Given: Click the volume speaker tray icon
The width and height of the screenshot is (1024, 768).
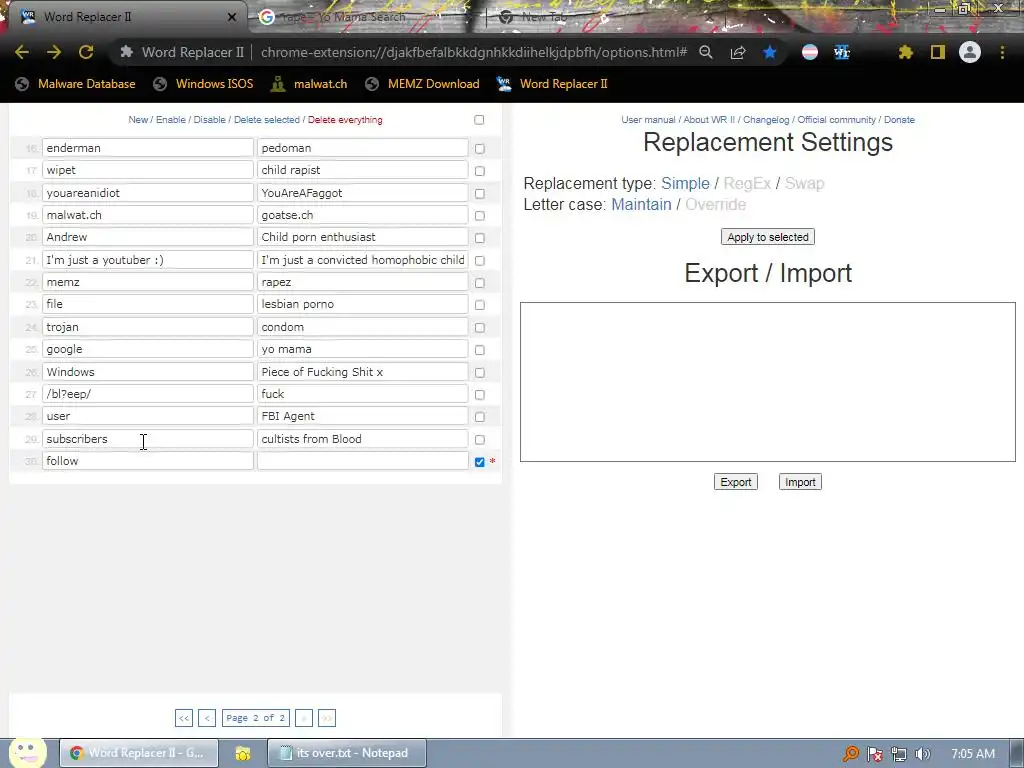Looking at the screenshot, I should coord(923,754).
